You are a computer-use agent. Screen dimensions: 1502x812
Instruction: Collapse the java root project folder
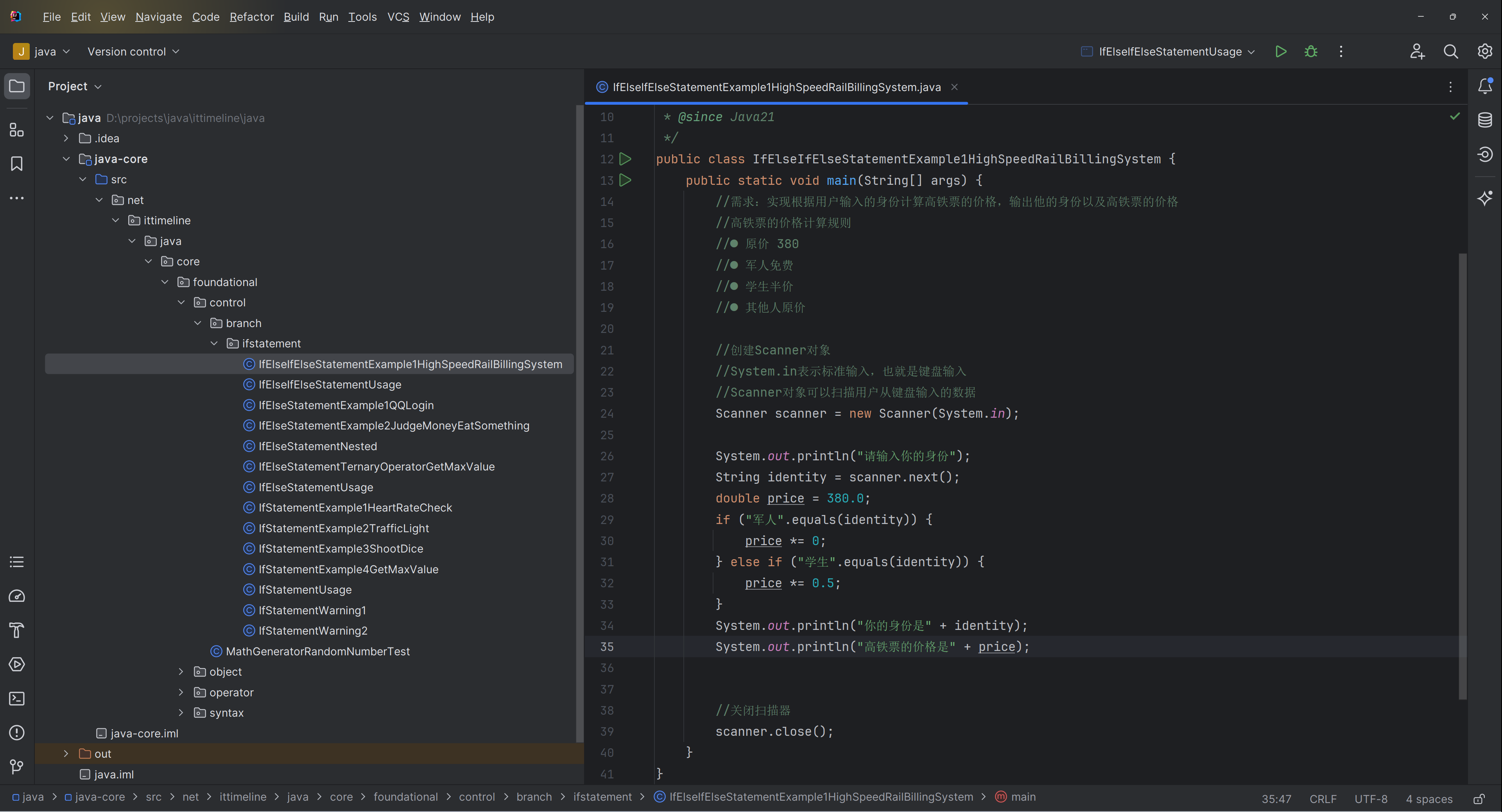click(x=50, y=118)
